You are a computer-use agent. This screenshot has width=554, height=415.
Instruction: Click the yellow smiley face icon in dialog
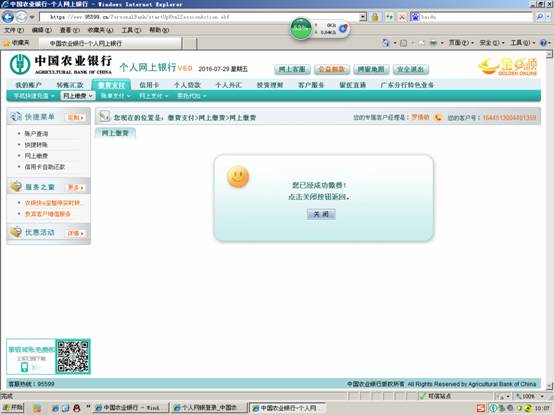[238, 177]
